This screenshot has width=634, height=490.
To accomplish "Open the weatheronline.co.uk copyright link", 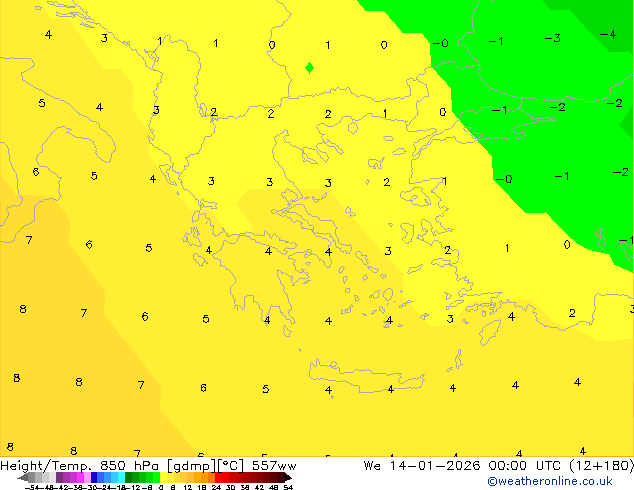I will (x=550, y=481).
